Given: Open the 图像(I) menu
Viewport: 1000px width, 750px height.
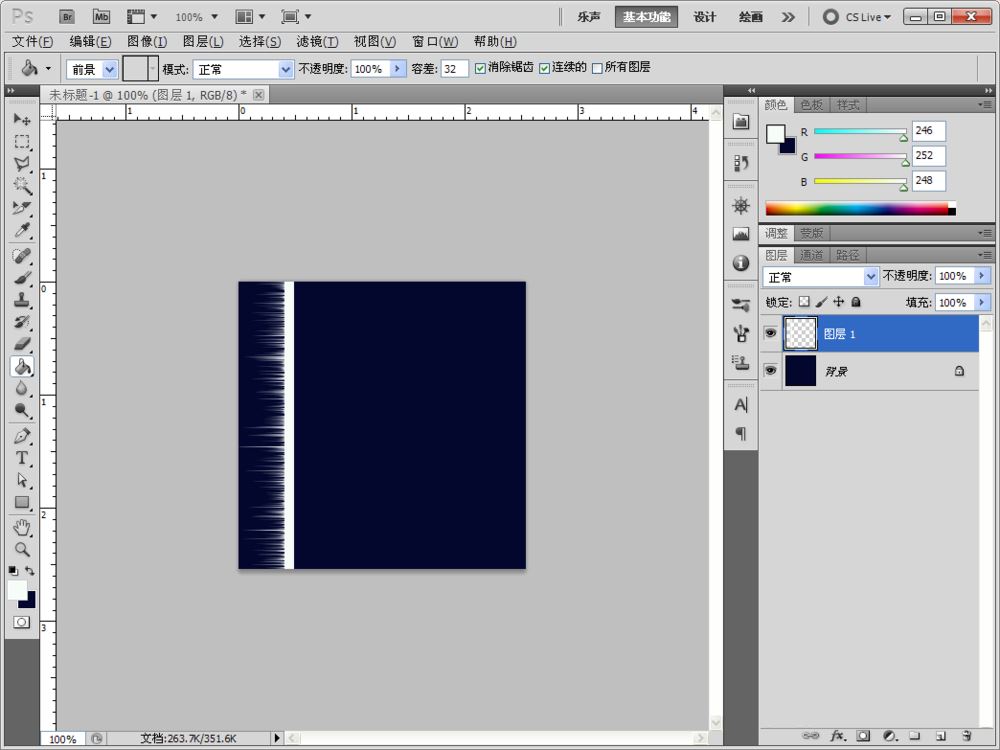Looking at the screenshot, I should (147, 41).
